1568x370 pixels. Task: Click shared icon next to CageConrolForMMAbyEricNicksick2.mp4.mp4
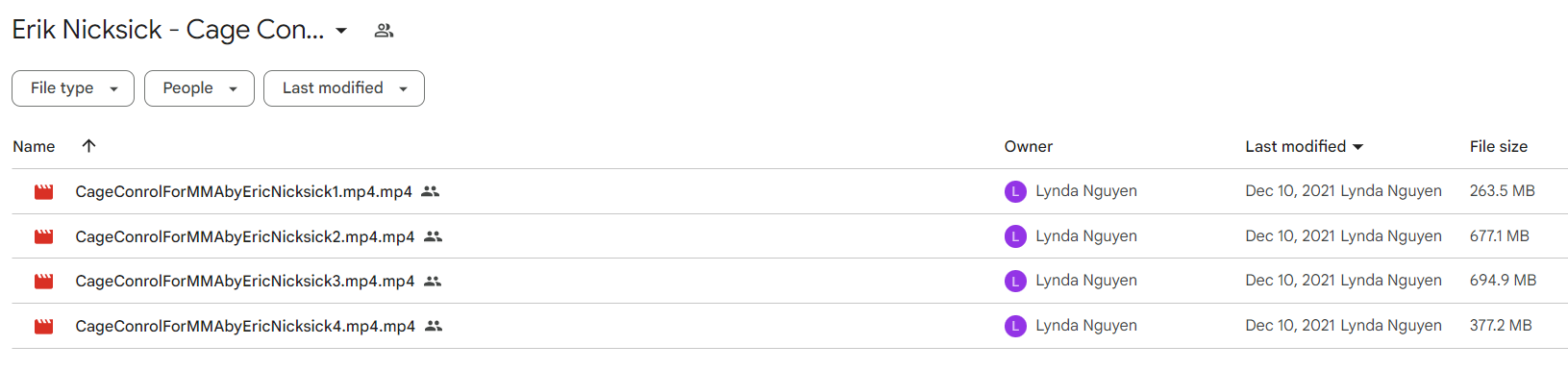point(434,236)
